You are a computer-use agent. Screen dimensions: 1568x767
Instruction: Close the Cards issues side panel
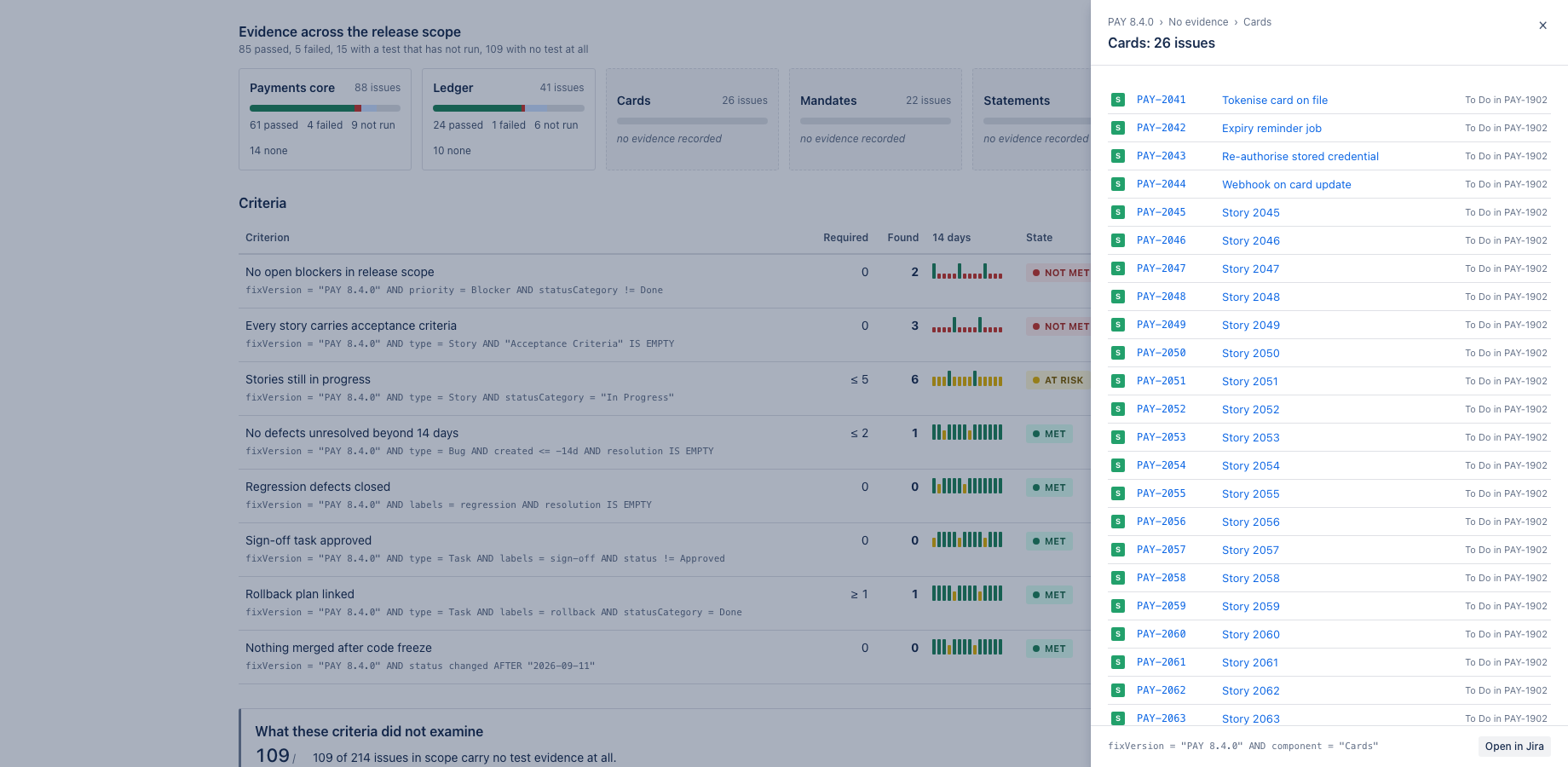coord(1542,26)
